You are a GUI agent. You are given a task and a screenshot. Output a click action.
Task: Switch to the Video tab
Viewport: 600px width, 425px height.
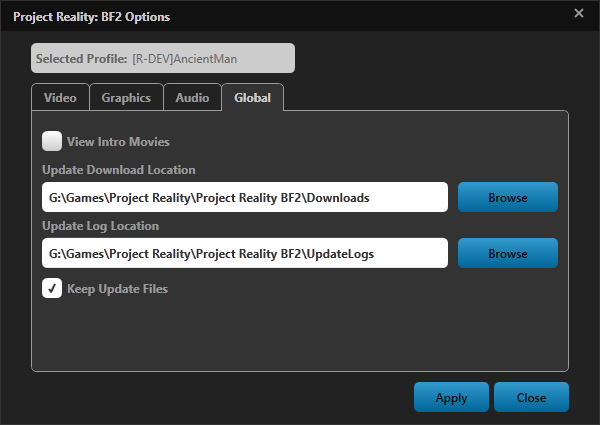tap(60, 98)
